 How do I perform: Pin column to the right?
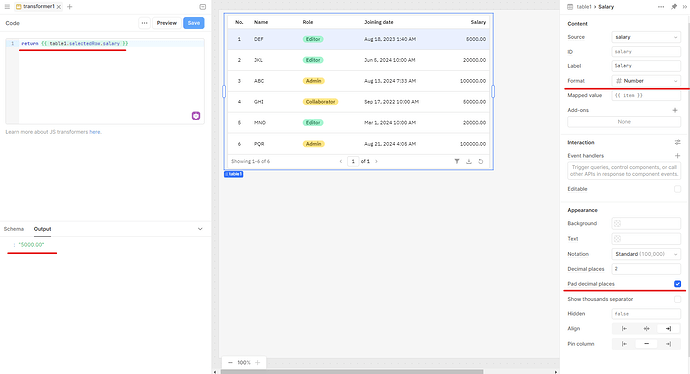click(x=668, y=344)
